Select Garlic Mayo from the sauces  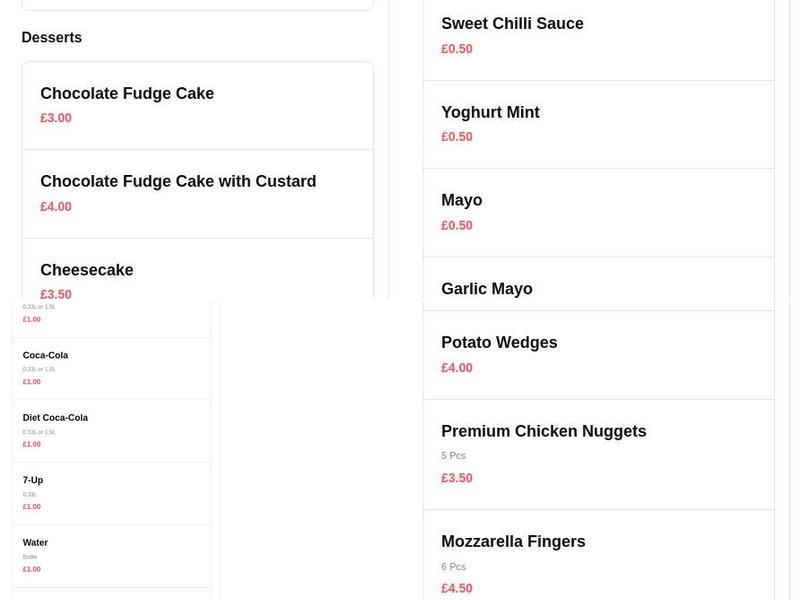487,288
